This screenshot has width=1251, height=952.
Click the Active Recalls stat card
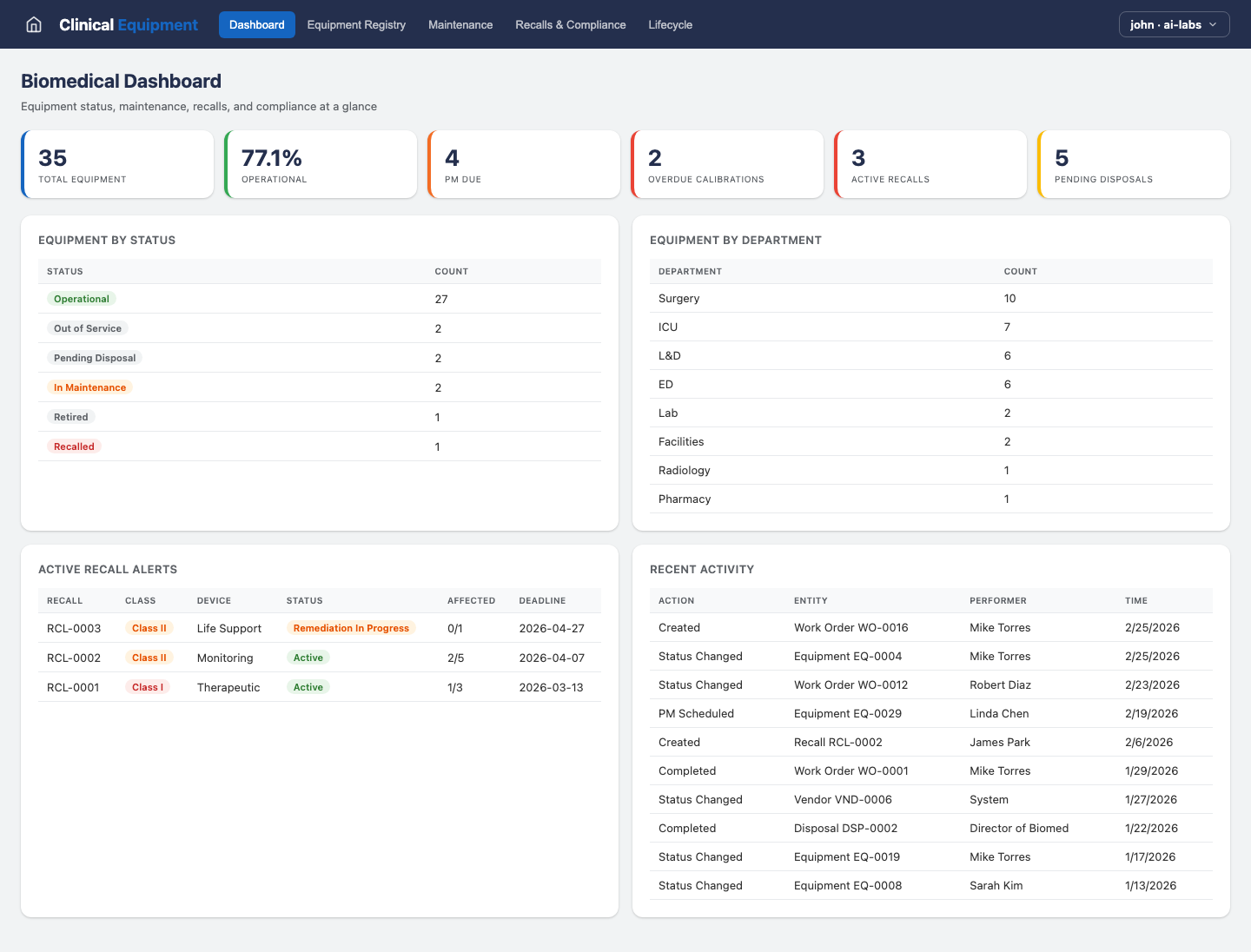pos(930,164)
